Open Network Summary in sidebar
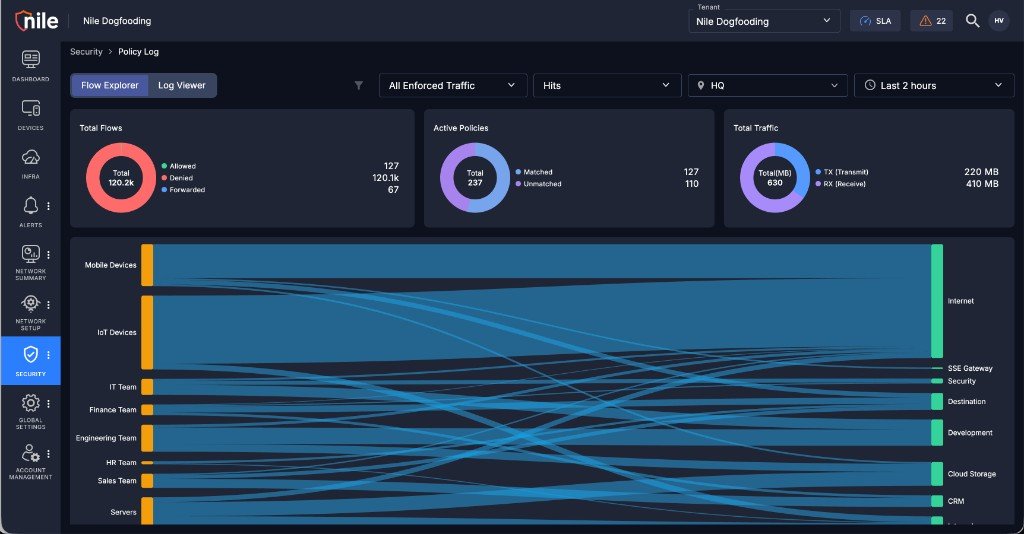The height and width of the screenshot is (534, 1024). click(31, 254)
